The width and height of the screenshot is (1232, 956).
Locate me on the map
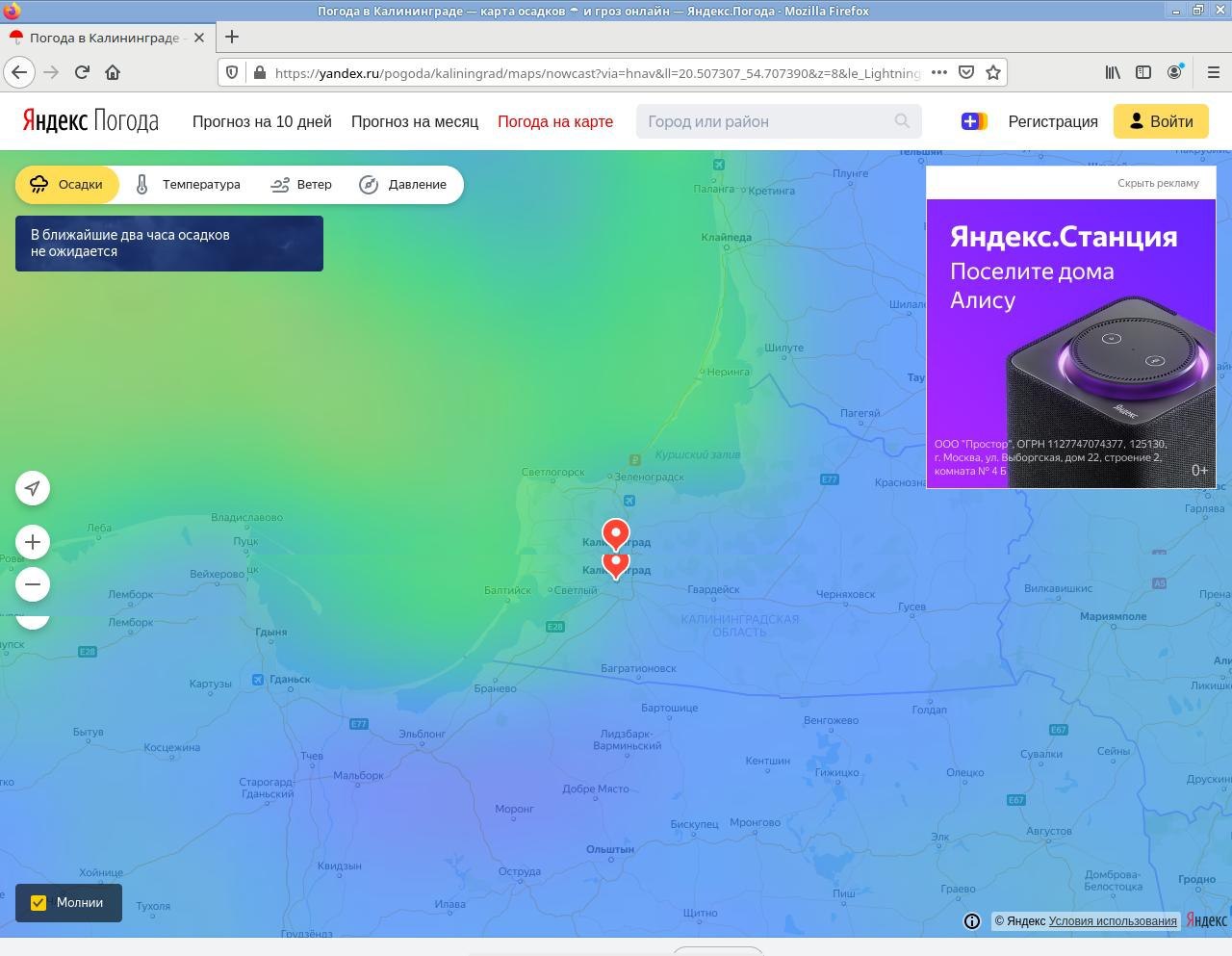click(x=33, y=488)
